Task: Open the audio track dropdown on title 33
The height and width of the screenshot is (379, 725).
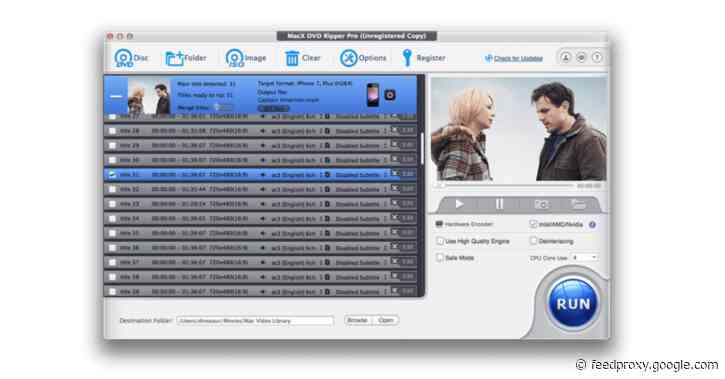Action: 296,204
